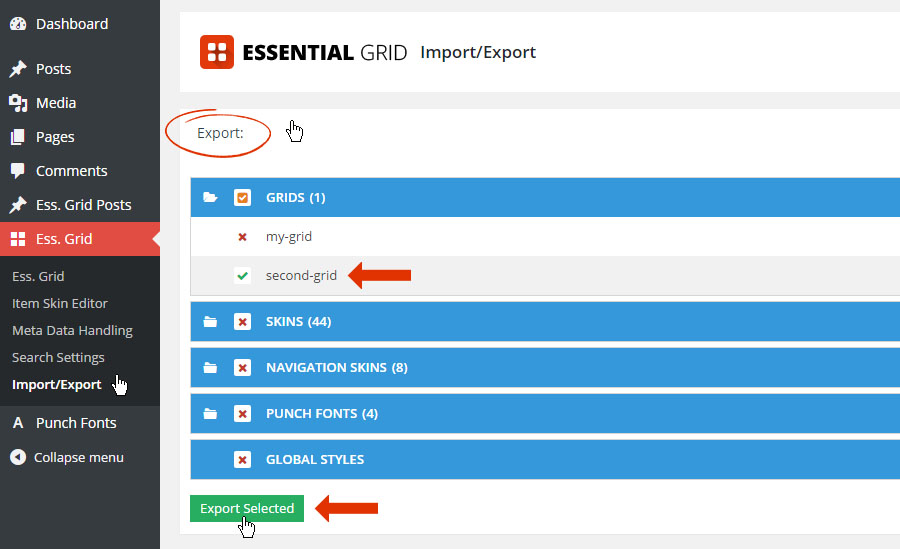Viewport: 900px width, 549px height.
Task: Click PUNCH FONTS (4) header text
Action: point(322,413)
